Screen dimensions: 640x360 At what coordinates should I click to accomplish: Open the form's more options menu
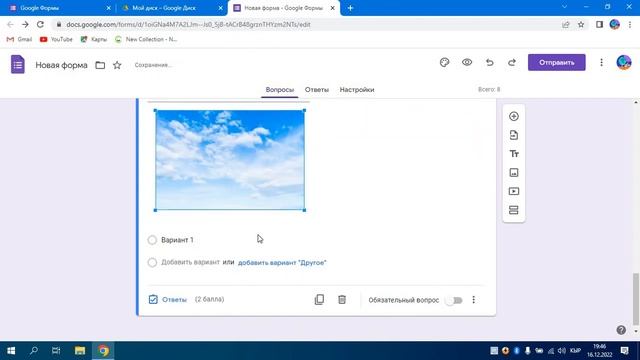pyautogui.click(x=601, y=62)
